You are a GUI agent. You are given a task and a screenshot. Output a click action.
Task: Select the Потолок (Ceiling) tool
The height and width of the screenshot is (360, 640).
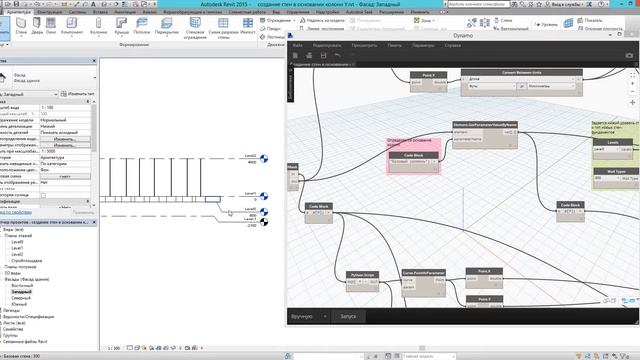coord(142,26)
